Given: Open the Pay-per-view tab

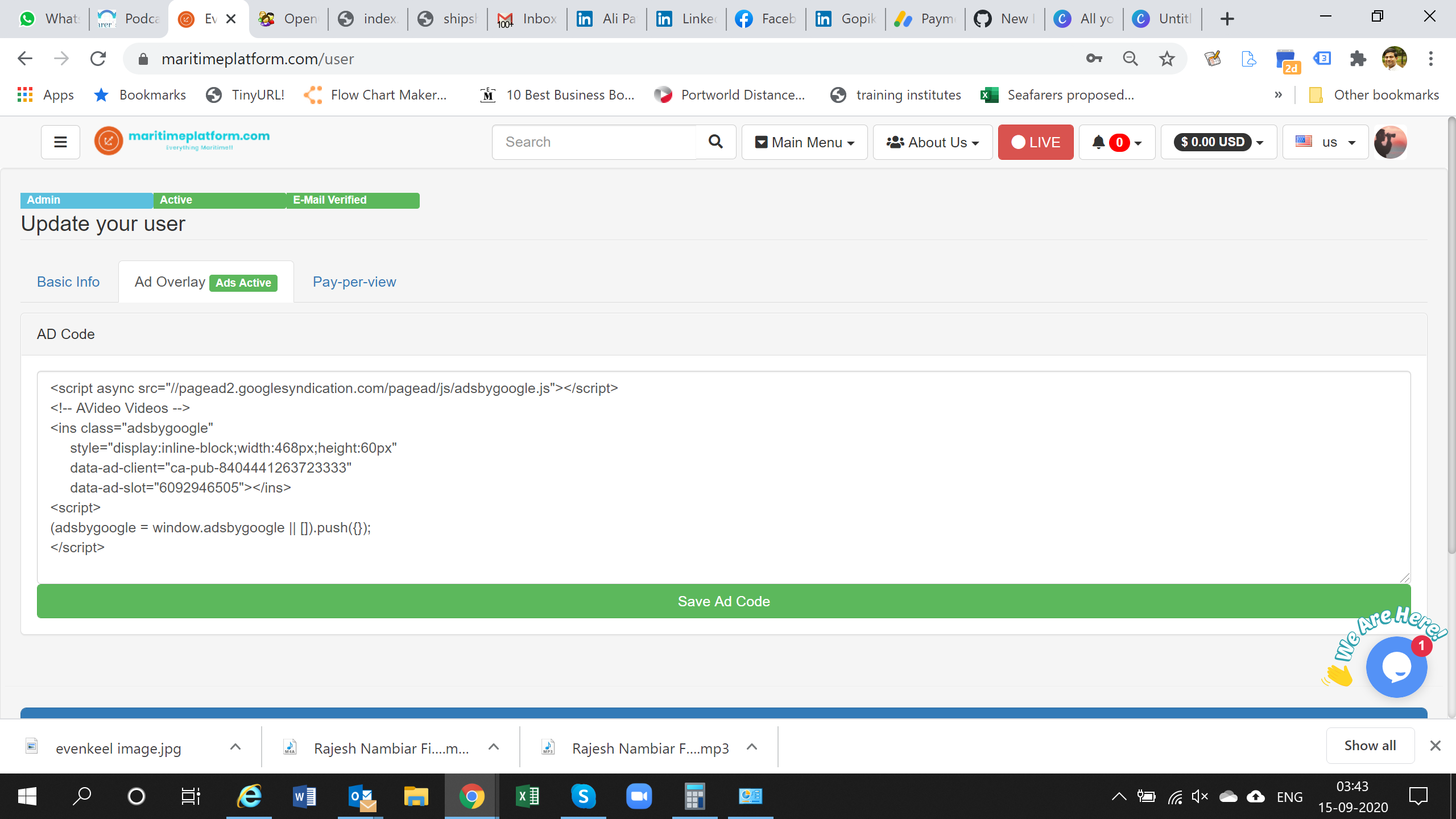Looking at the screenshot, I should click(x=354, y=281).
